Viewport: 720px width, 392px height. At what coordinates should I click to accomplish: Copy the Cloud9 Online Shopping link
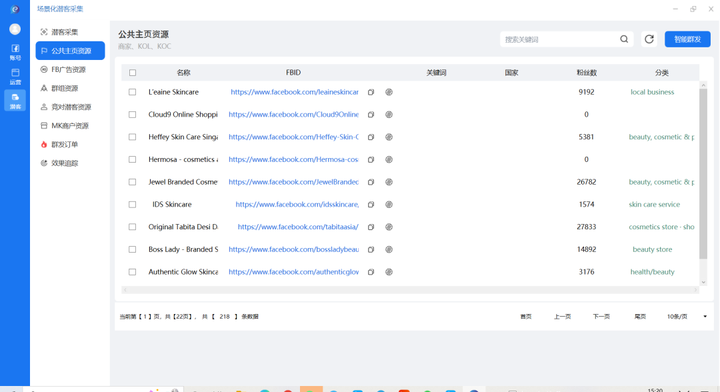pyautogui.click(x=371, y=115)
